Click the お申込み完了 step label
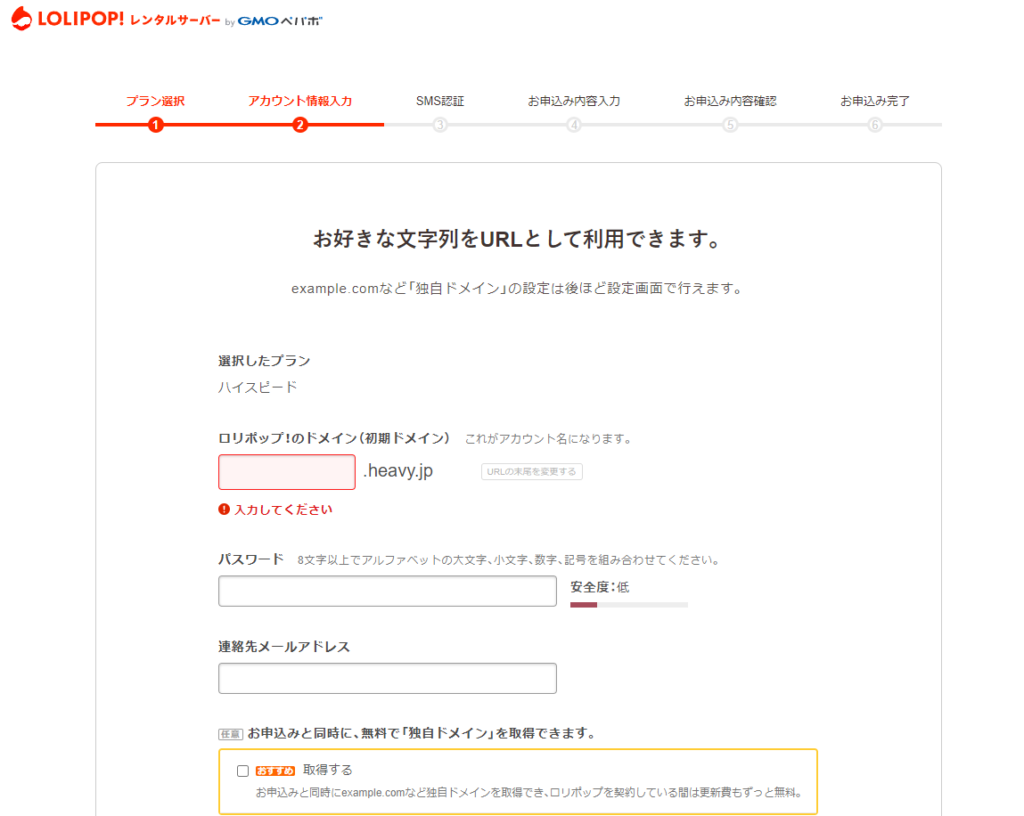Screen dimensions: 1024x816 click(x=875, y=101)
